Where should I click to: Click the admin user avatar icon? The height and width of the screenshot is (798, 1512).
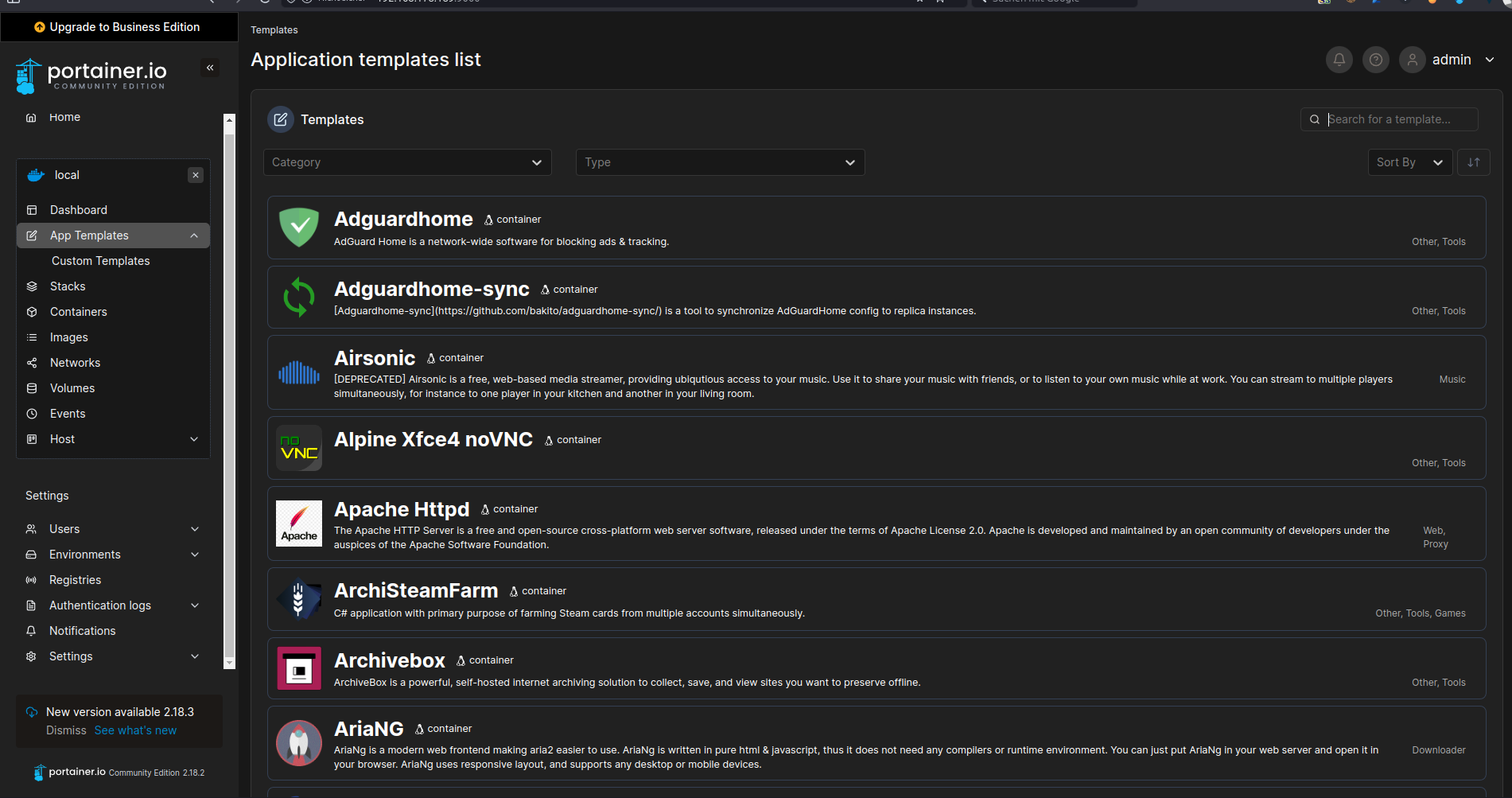point(1413,60)
